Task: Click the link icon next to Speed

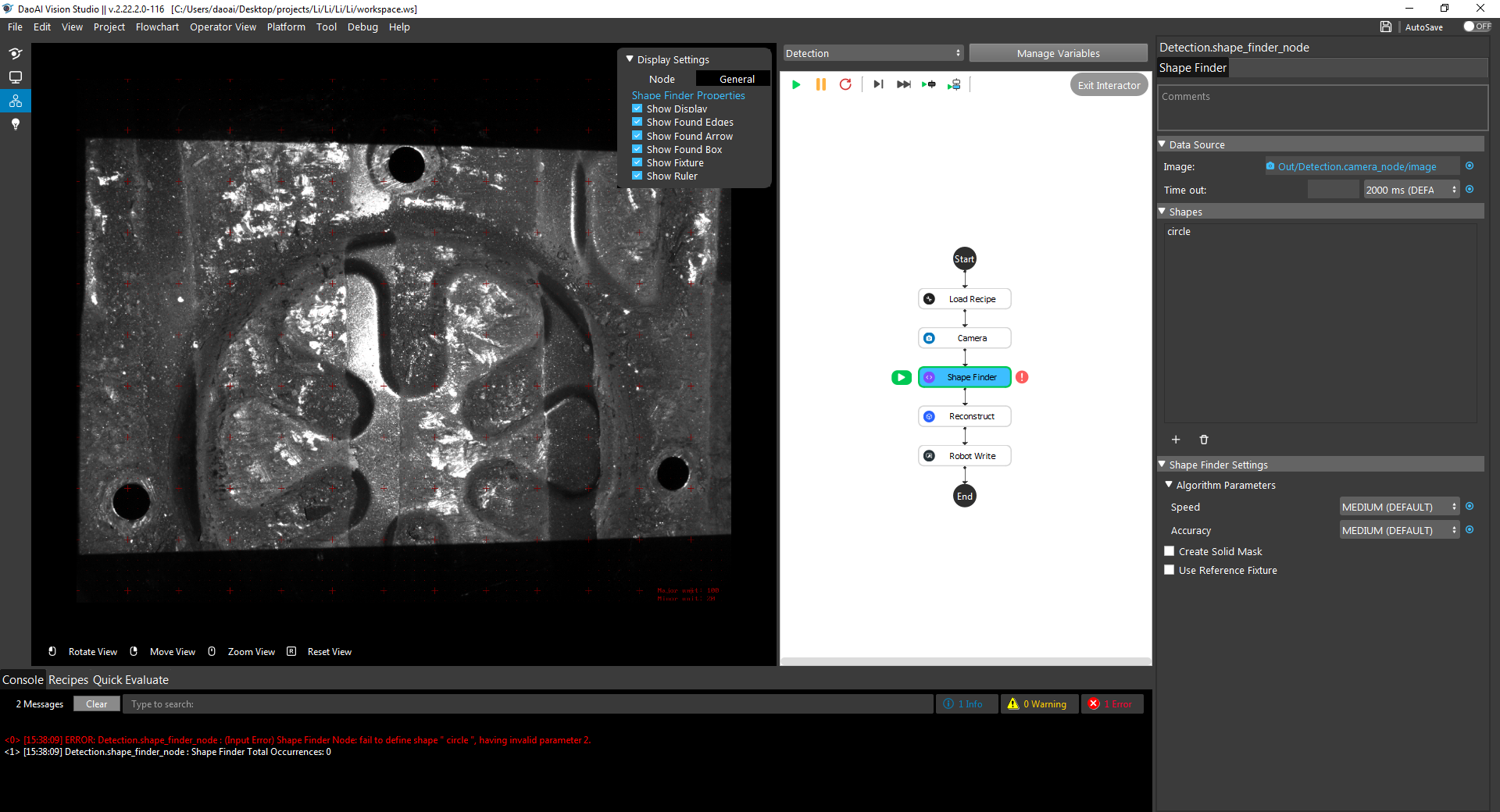Action: (x=1470, y=506)
